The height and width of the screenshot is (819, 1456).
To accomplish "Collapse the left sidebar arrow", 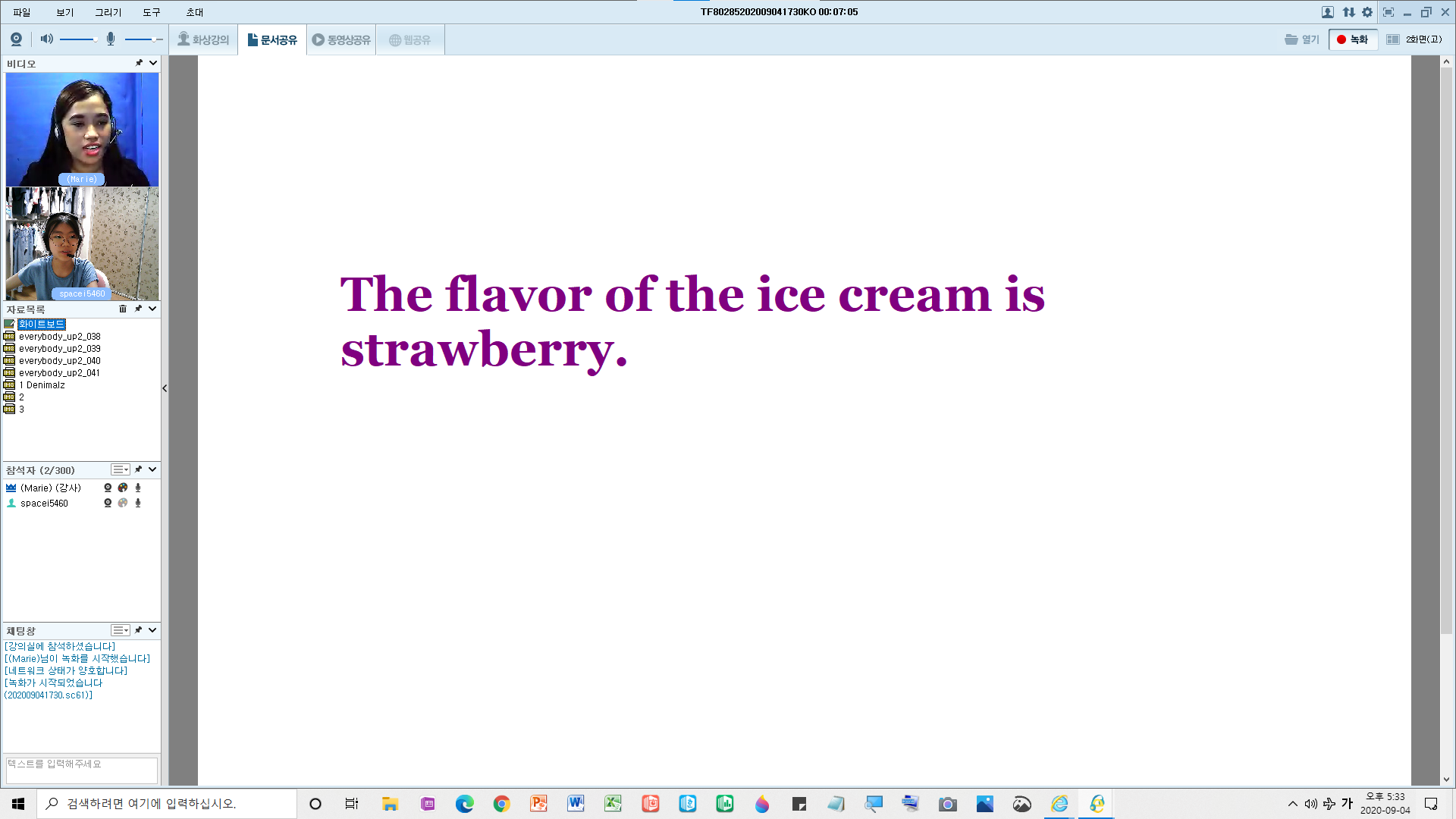I will pyautogui.click(x=165, y=388).
